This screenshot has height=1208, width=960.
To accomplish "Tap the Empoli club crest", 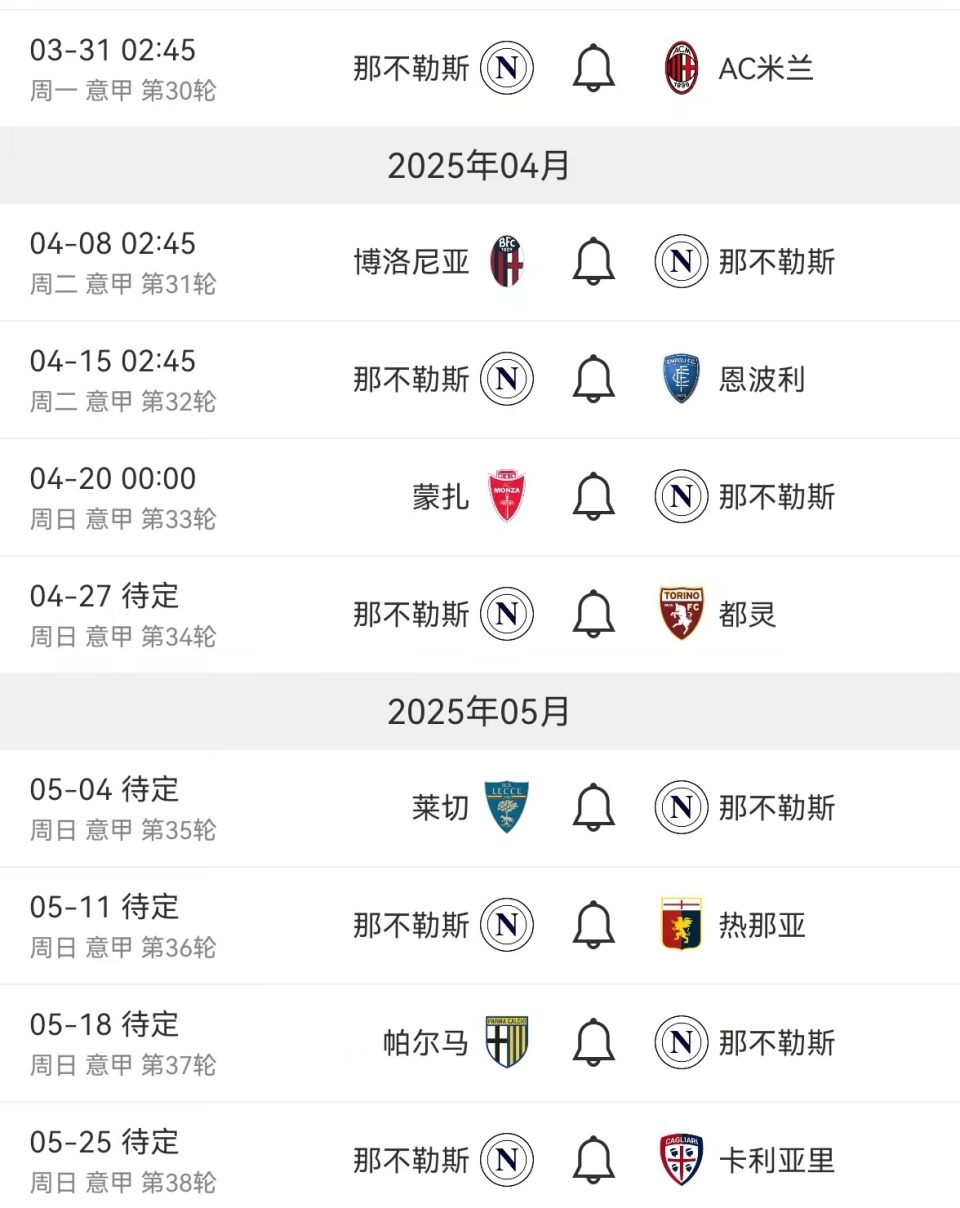I will tap(681, 379).
